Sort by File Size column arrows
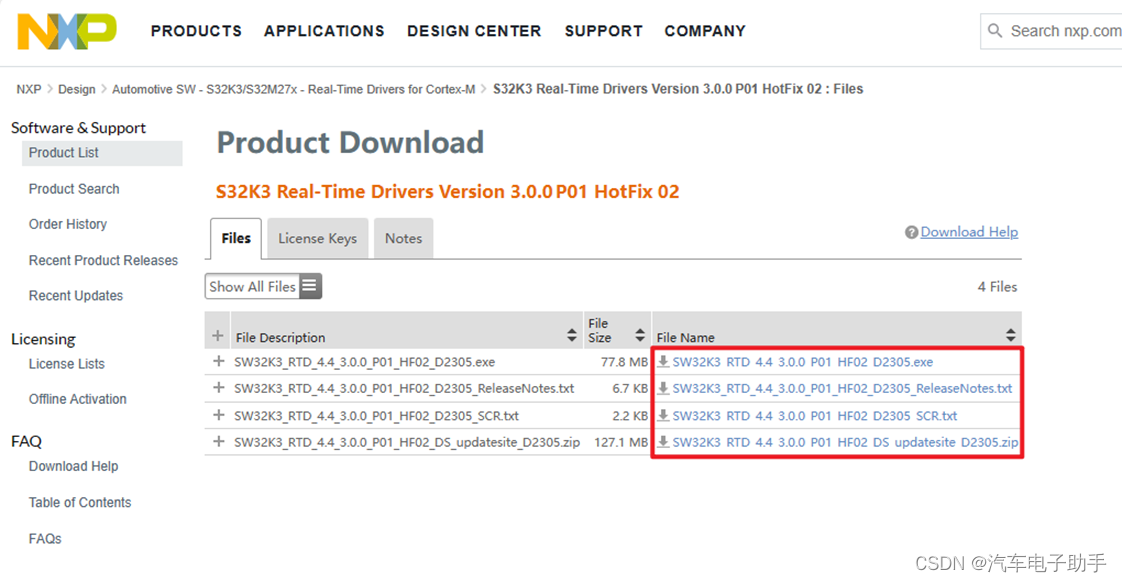1122x582 pixels. coord(640,335)
